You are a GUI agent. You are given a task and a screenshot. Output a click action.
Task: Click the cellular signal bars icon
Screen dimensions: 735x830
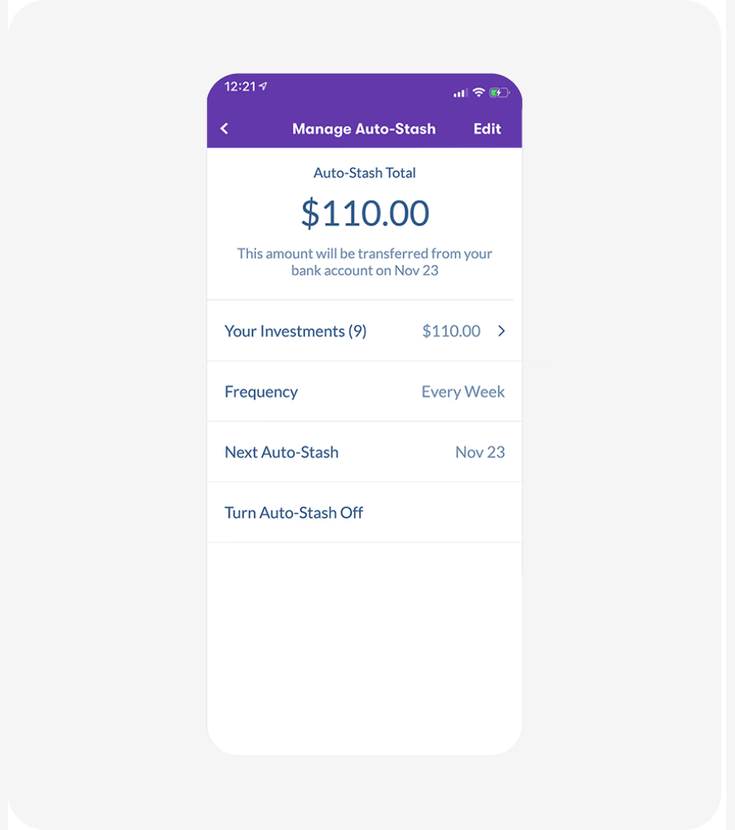460,93
